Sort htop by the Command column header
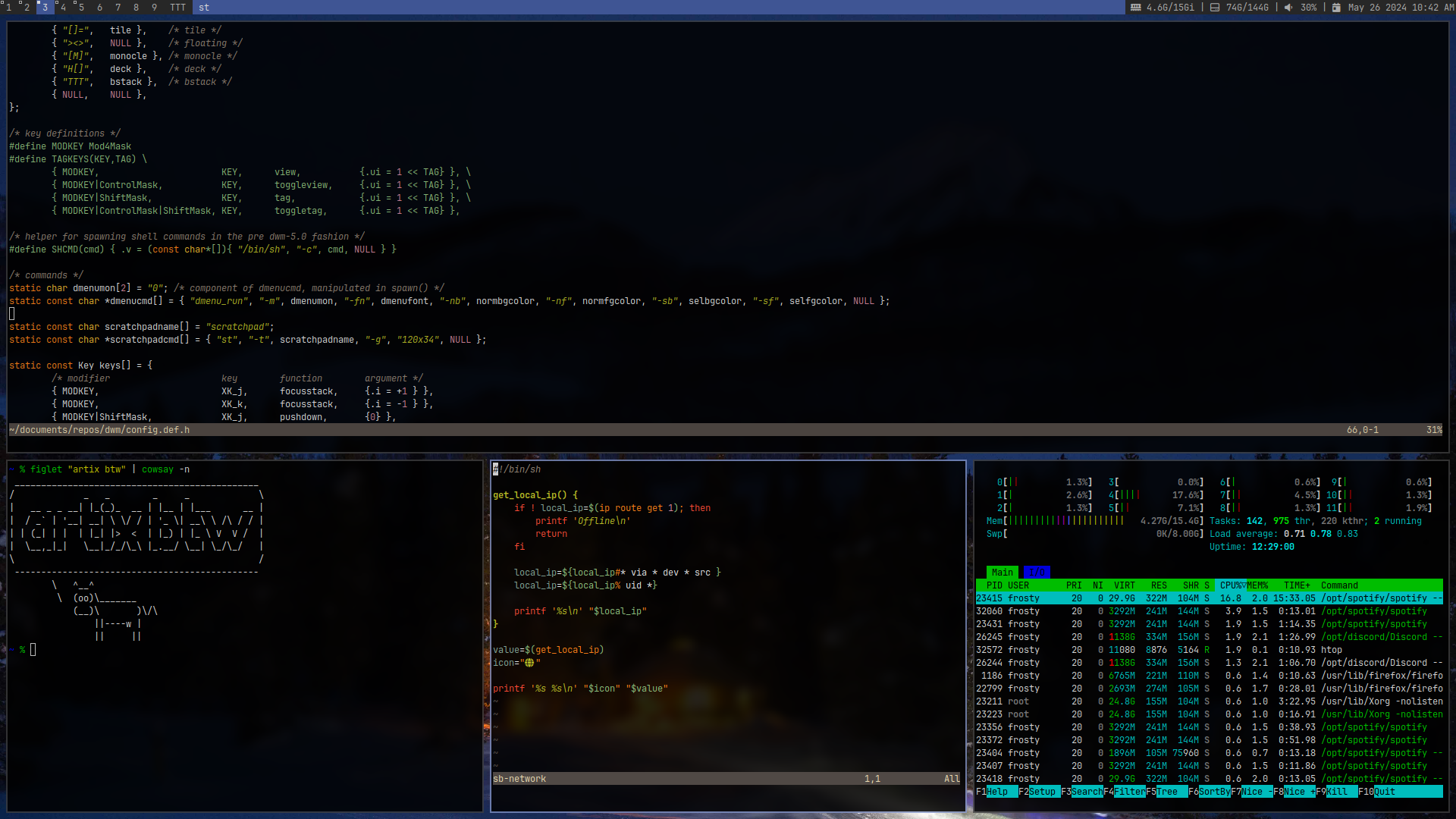Screen dimensions: 1456x819 [x=1339, y=585]
